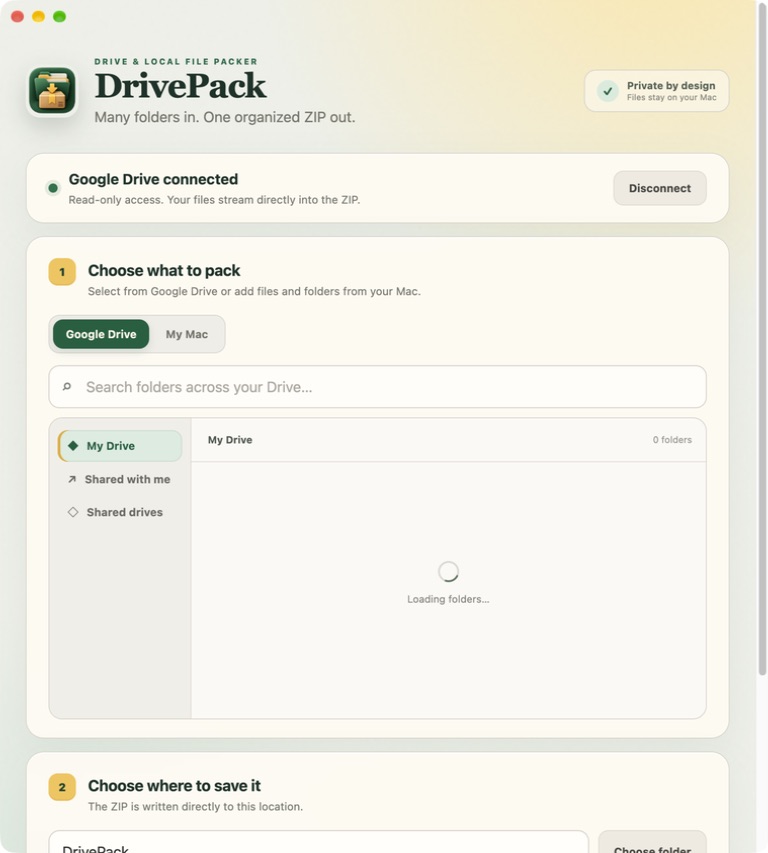Click the My Drive diamond icon
Screen dimensions: 768x853
pyautogui.click(x=73, y=446)
